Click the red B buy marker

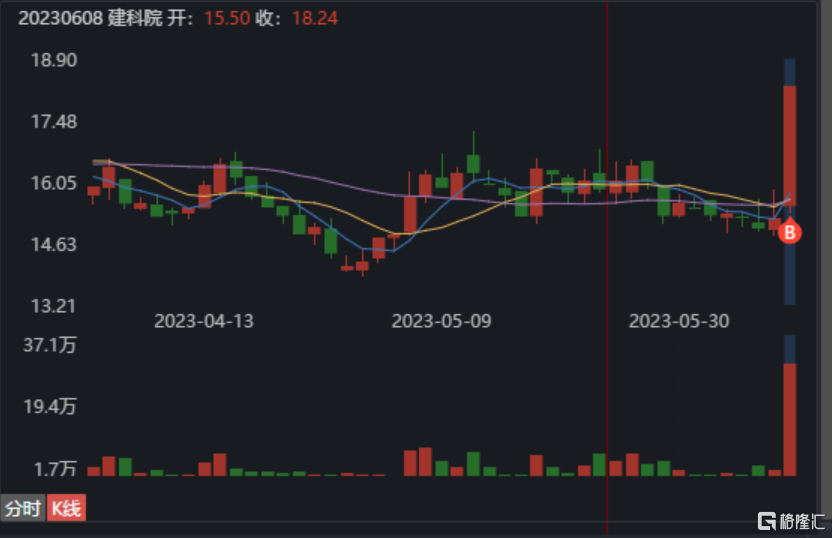790,232
